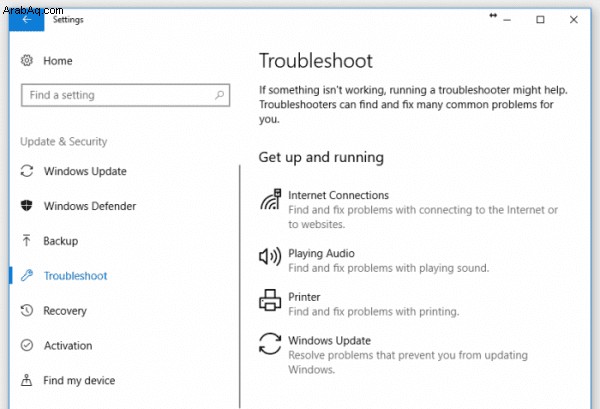The height and width of the screenshot is (409, 600).
Task: Maximize the Settings window
Action: point(540,20)
